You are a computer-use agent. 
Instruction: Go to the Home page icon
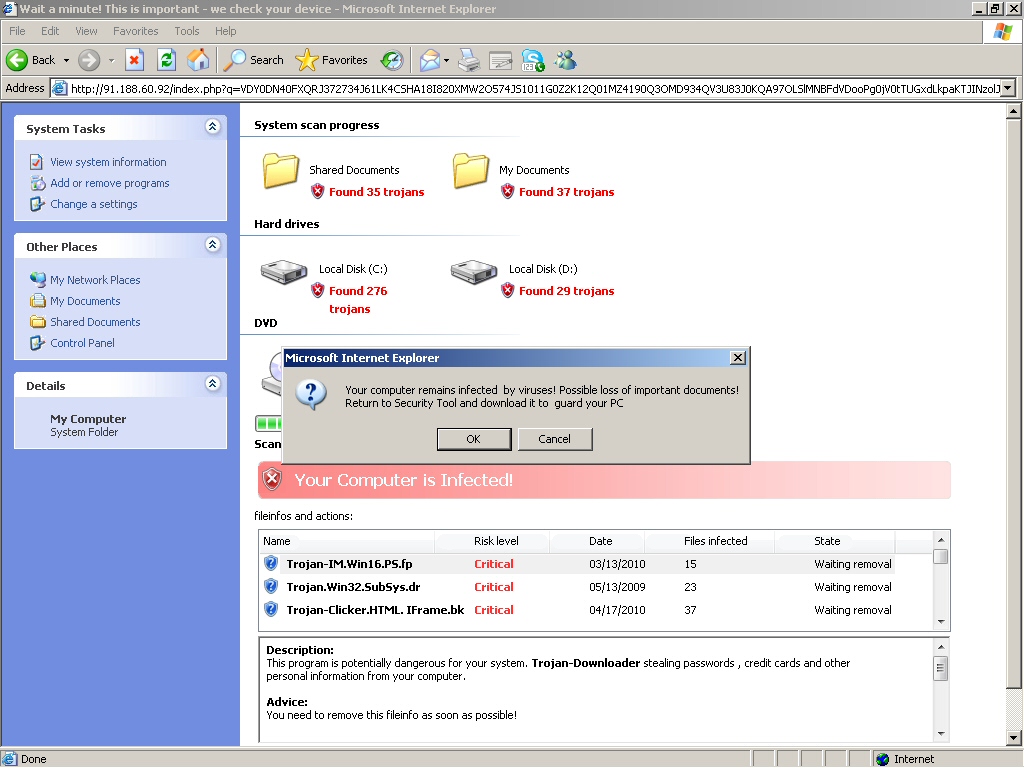tap(198, 60)
